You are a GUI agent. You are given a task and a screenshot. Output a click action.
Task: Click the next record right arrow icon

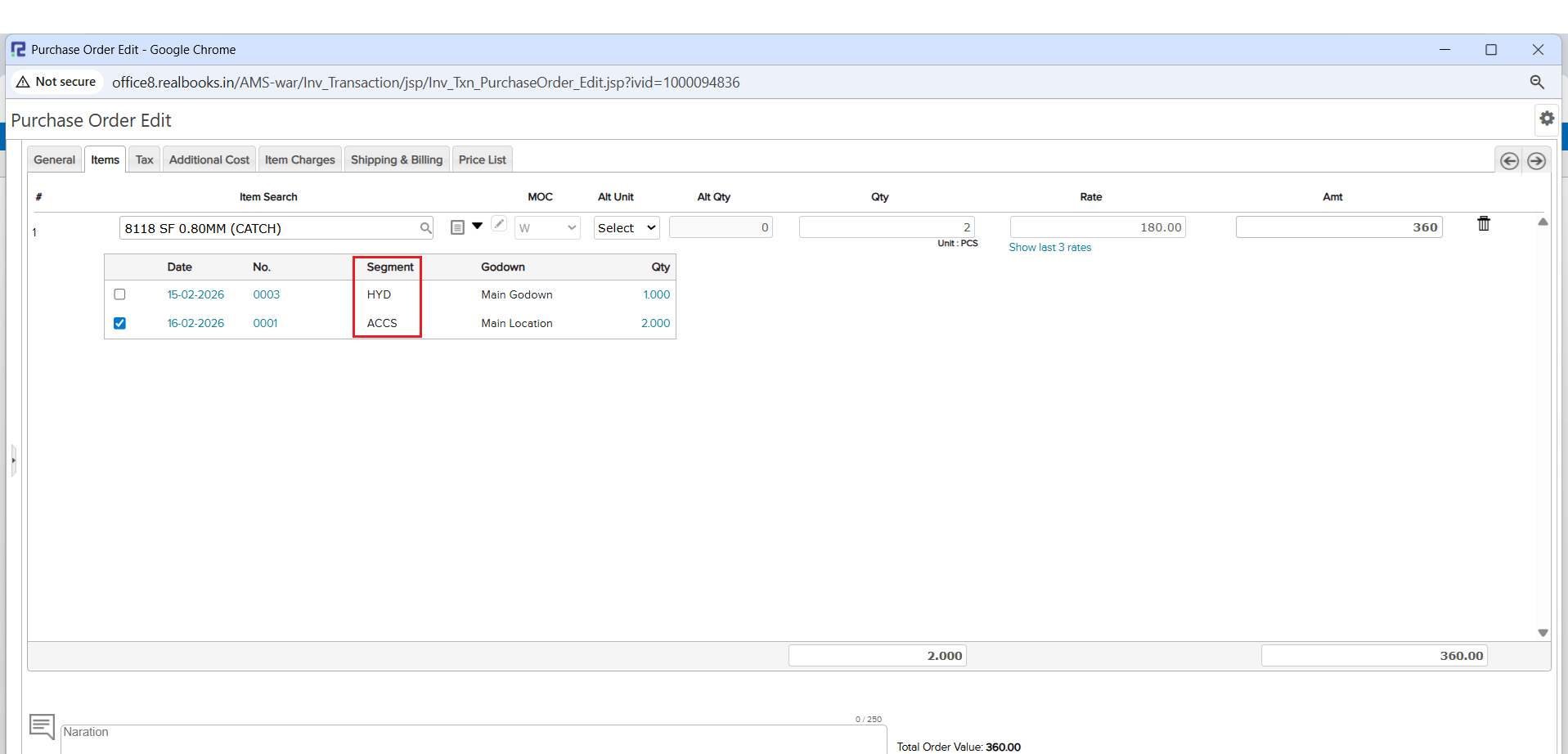point(1536,161)
